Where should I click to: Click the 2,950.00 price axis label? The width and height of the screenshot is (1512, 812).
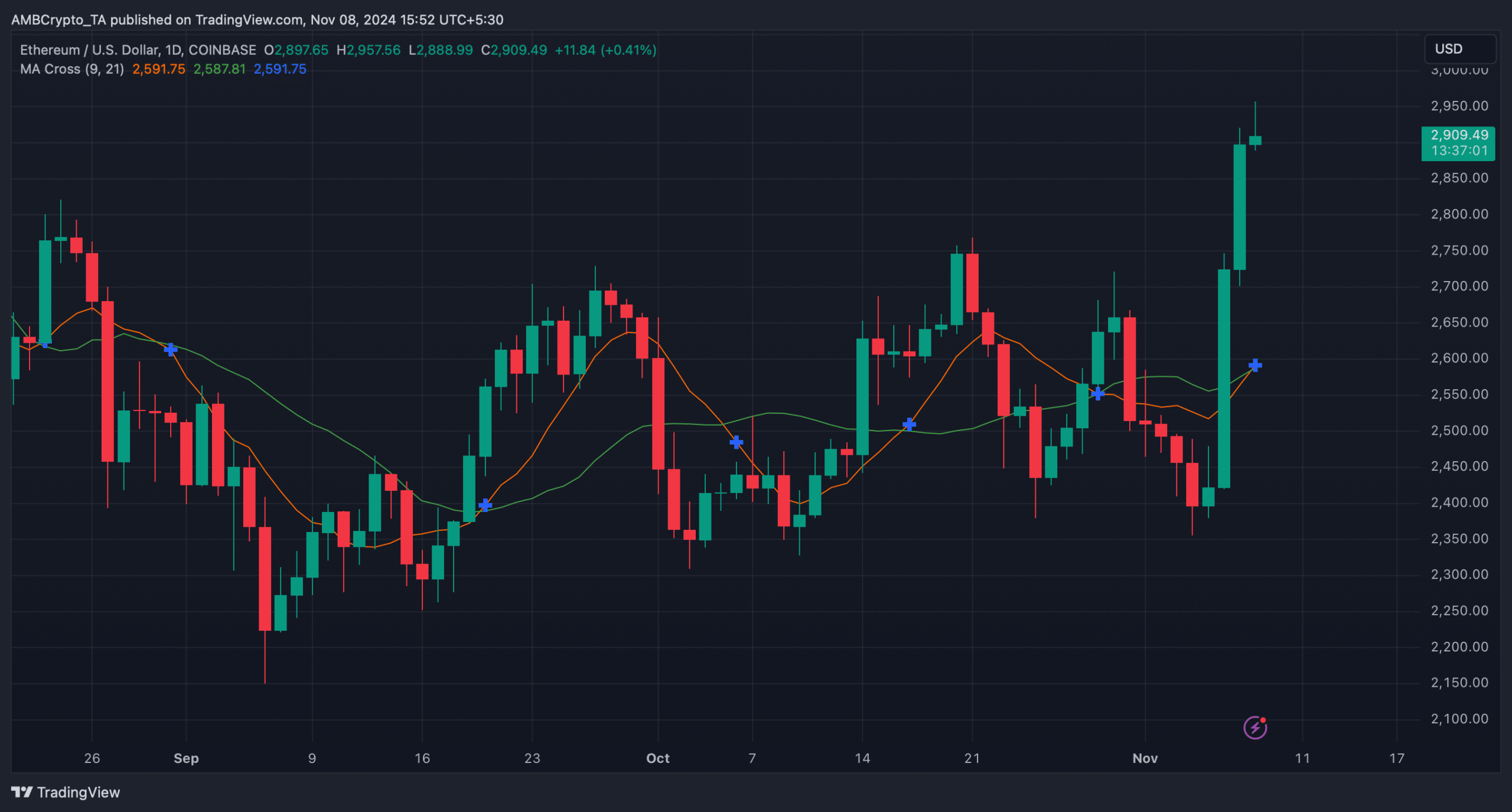point(1459,106)
